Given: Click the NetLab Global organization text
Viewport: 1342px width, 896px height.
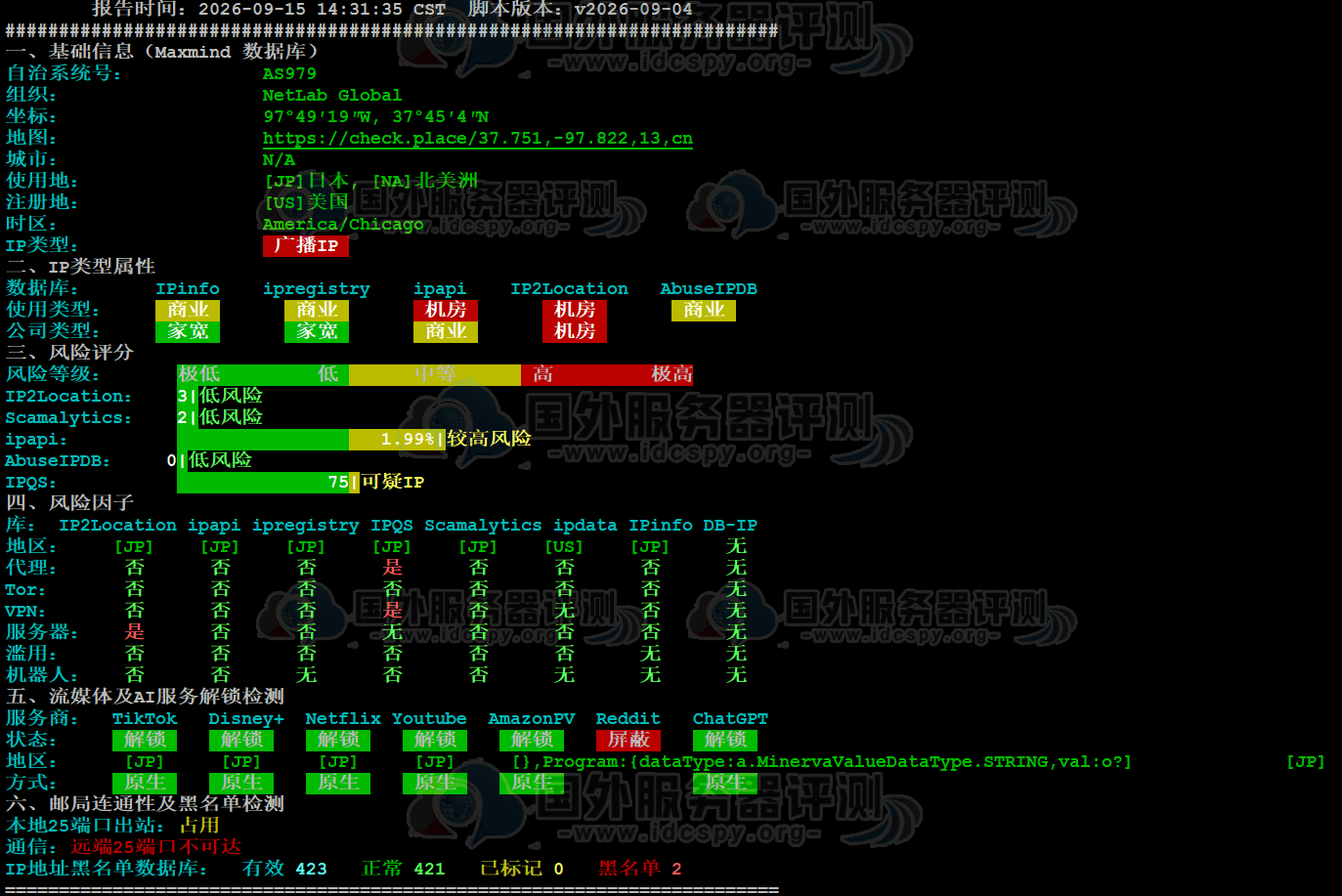Looking at the screenshot, I should (x=332, y=96).
